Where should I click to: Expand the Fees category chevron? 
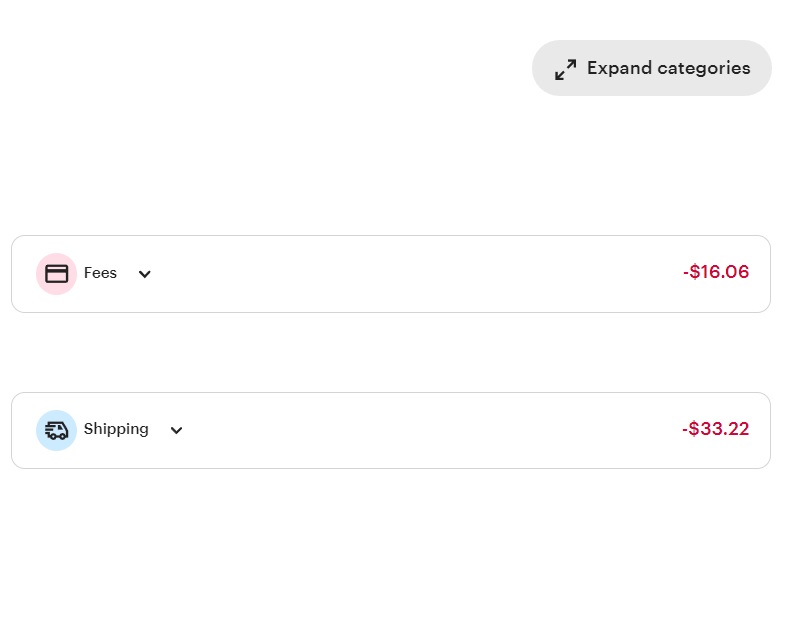(145, 274)
